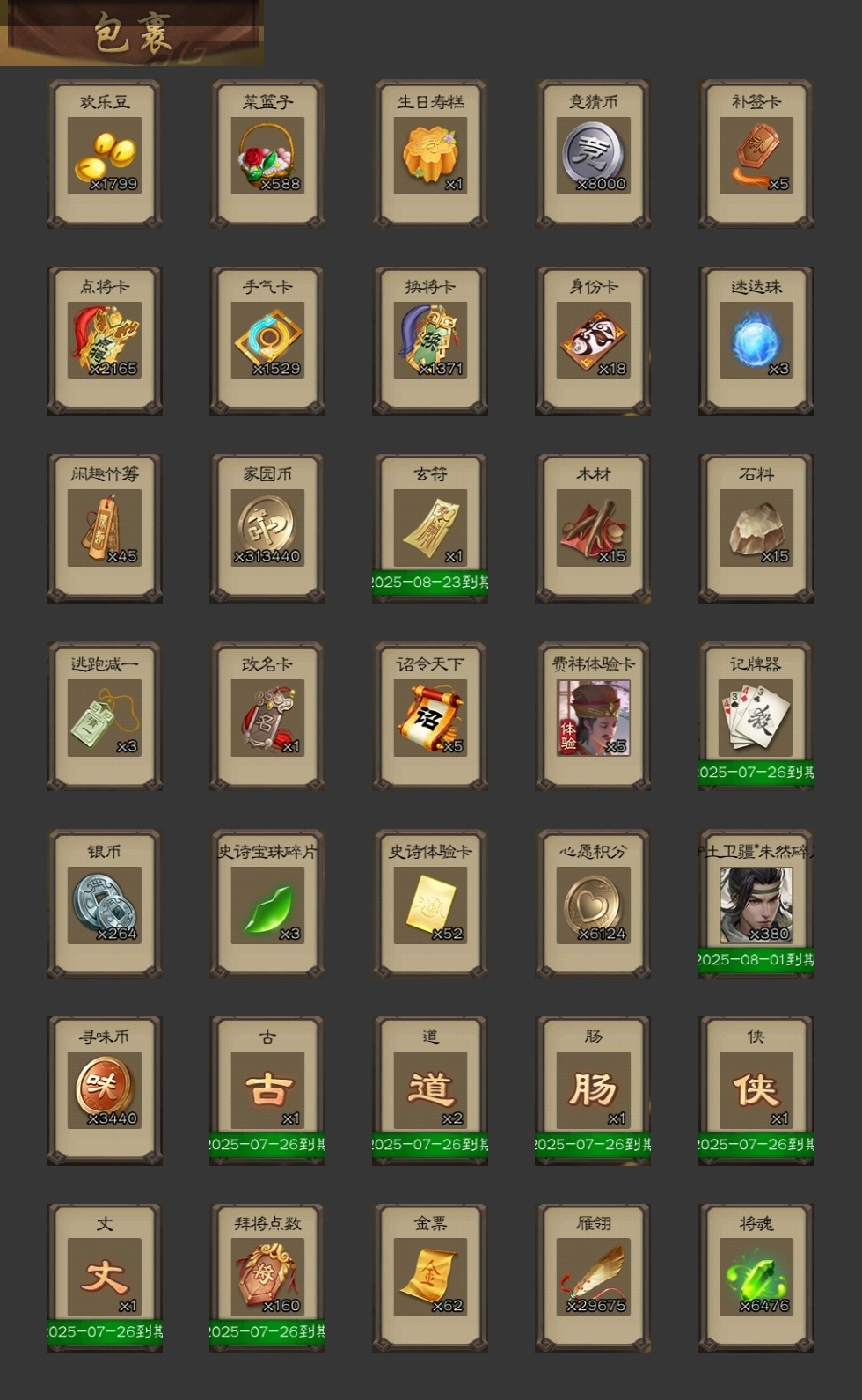862x1400 pixels.
Task: Click the 记牌器 playing cards item
Action: pos(756,716)
